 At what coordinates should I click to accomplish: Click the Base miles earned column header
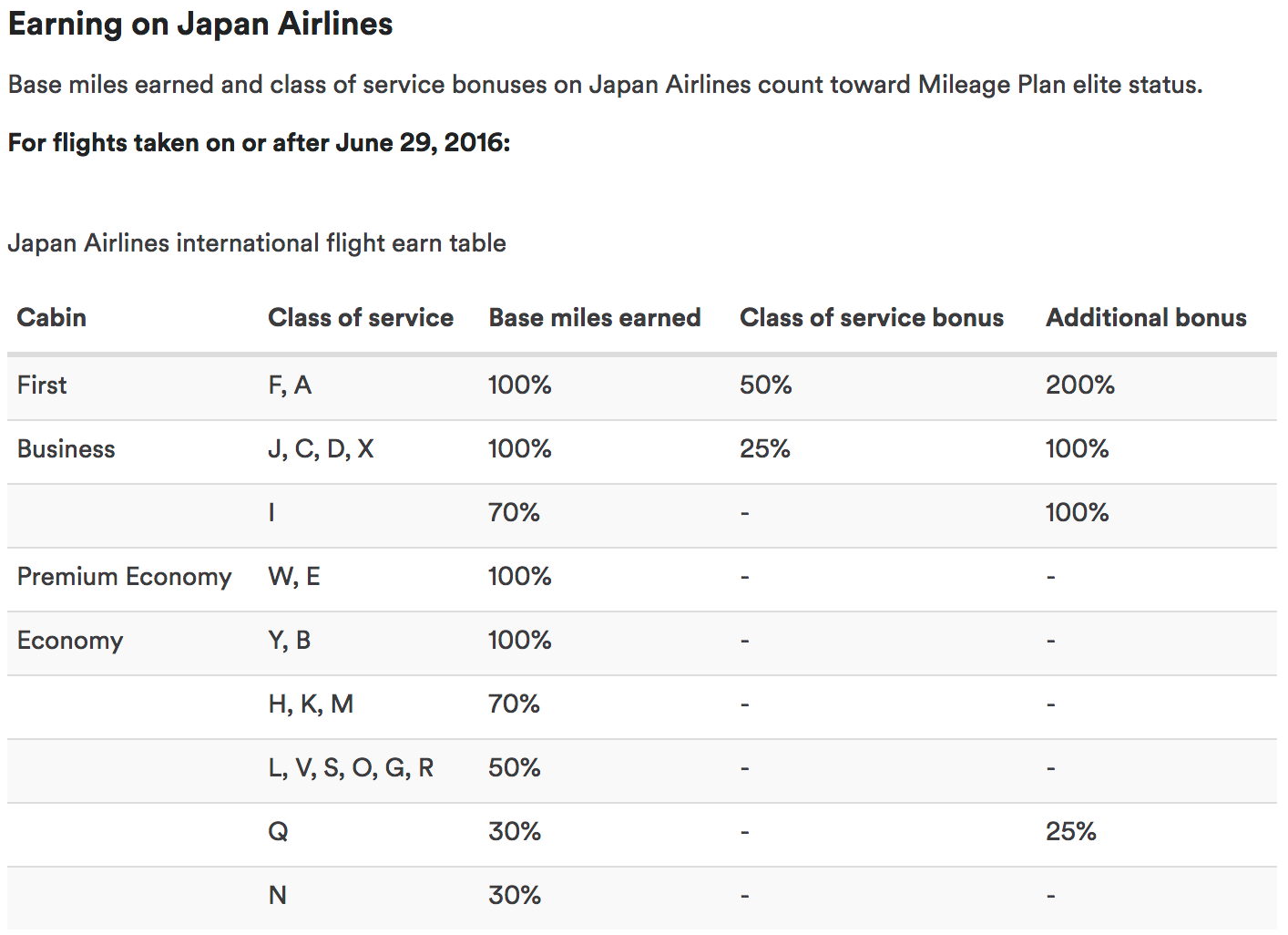(595, 317)
